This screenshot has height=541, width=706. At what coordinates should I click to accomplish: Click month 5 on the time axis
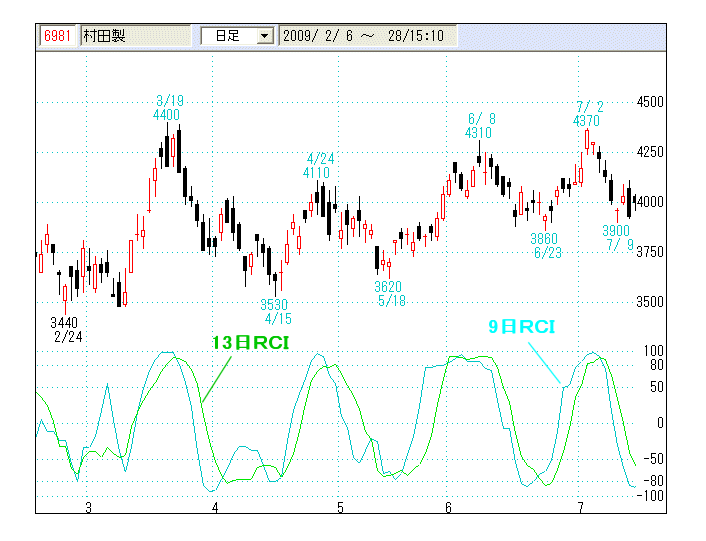(x=341, y=509)
